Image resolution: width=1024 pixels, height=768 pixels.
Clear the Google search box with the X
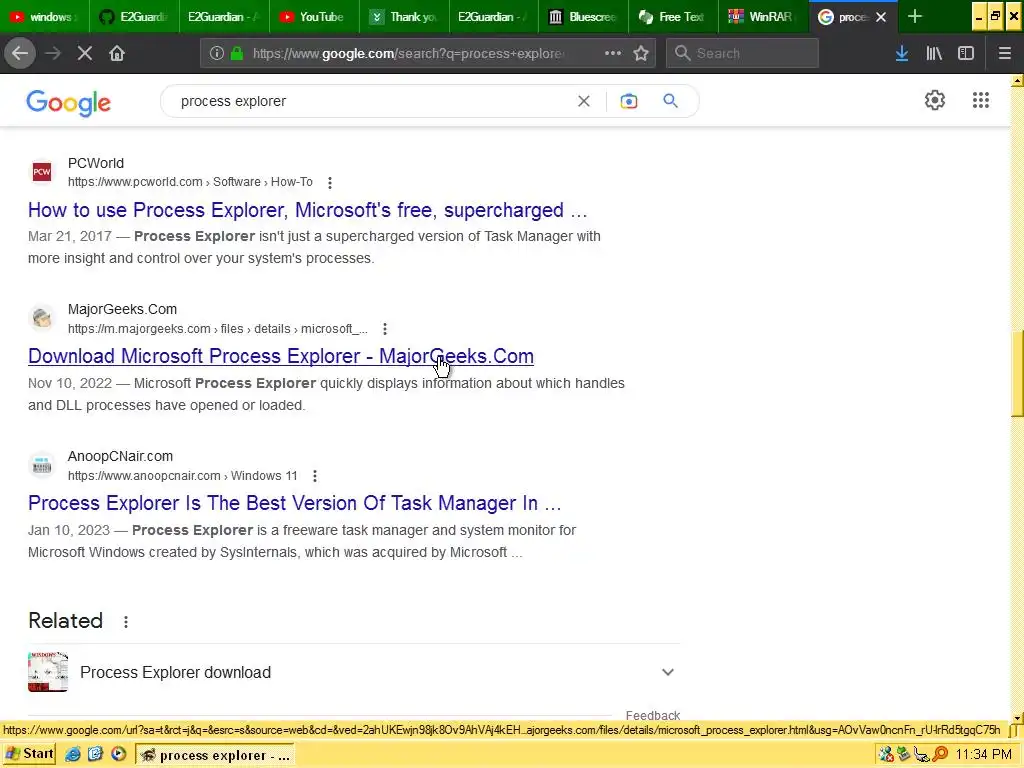pos(584,101)
